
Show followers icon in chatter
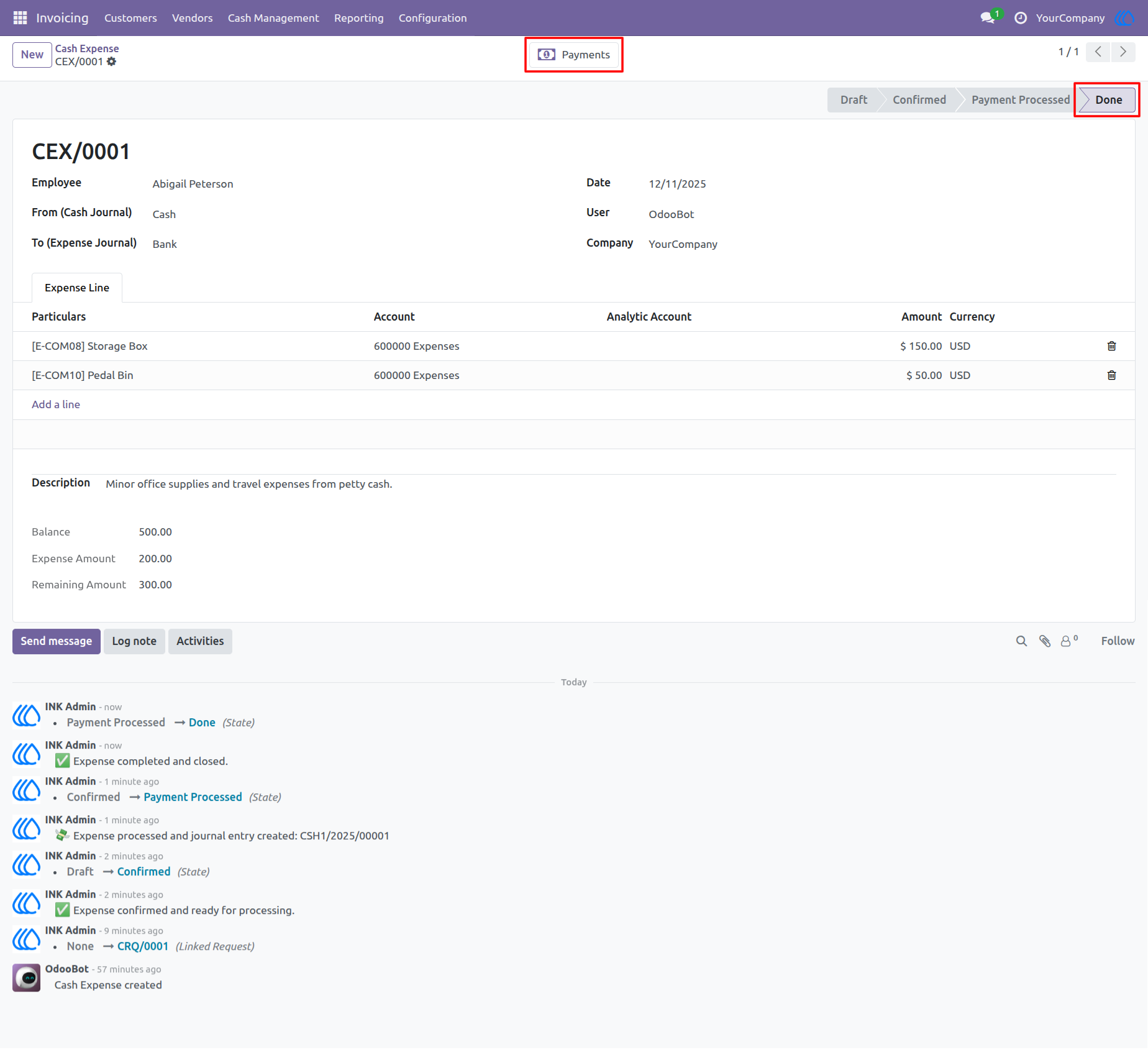[1068, 641]
